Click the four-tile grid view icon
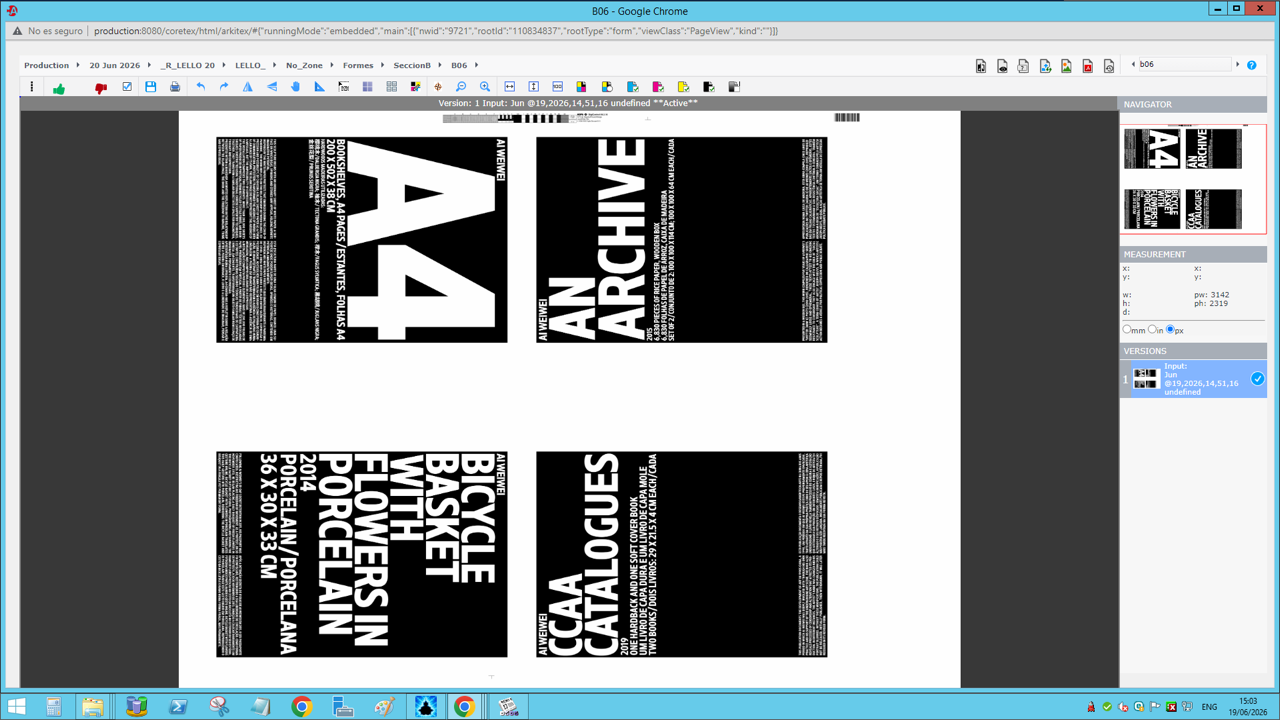1280x720 pixels. [x=391, y=87]
